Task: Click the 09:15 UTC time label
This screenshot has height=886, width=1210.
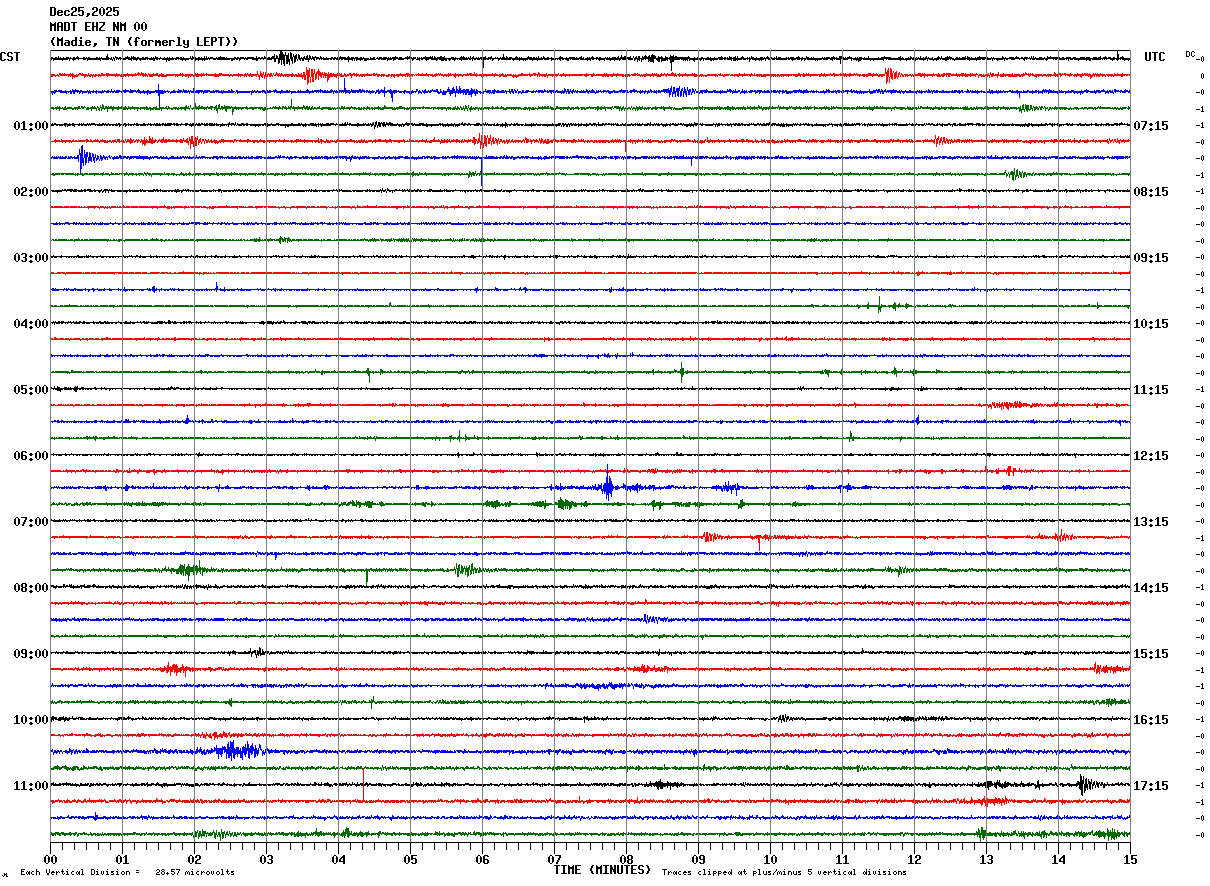Action: pyautogui.click(x=1152, y=258)
